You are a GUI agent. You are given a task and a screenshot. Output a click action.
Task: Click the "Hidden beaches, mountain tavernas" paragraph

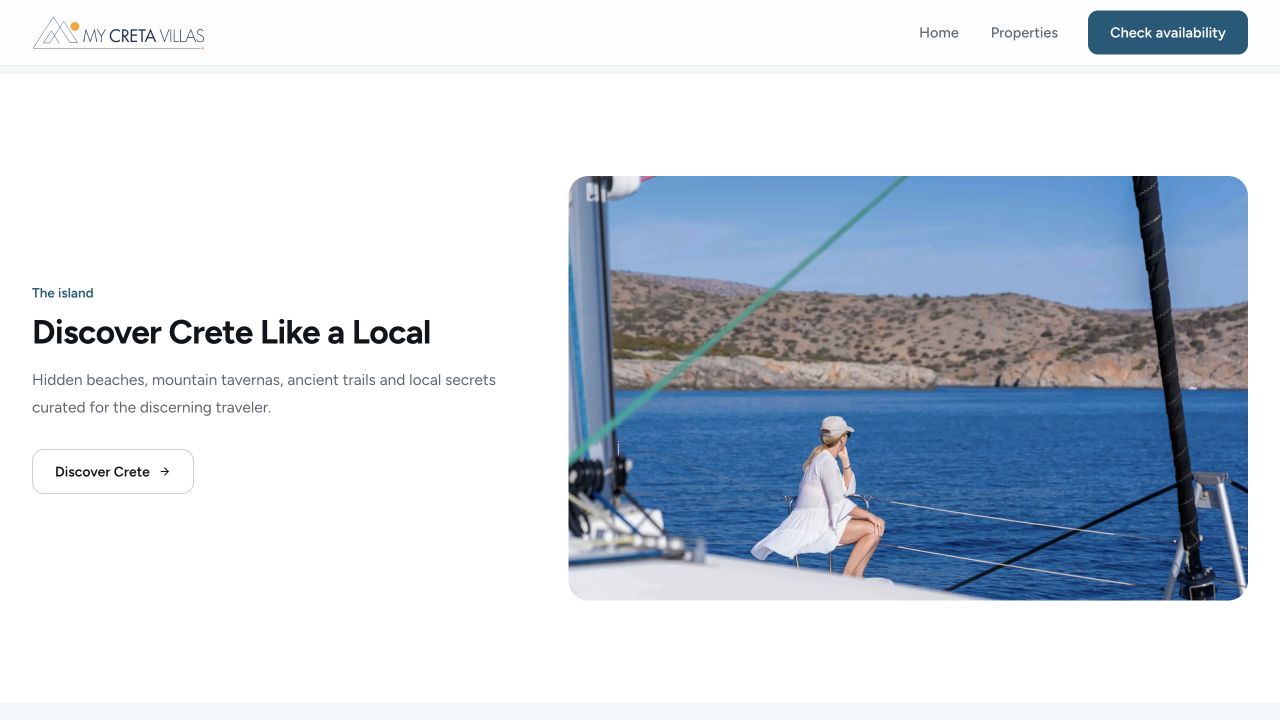coord(264,394)
